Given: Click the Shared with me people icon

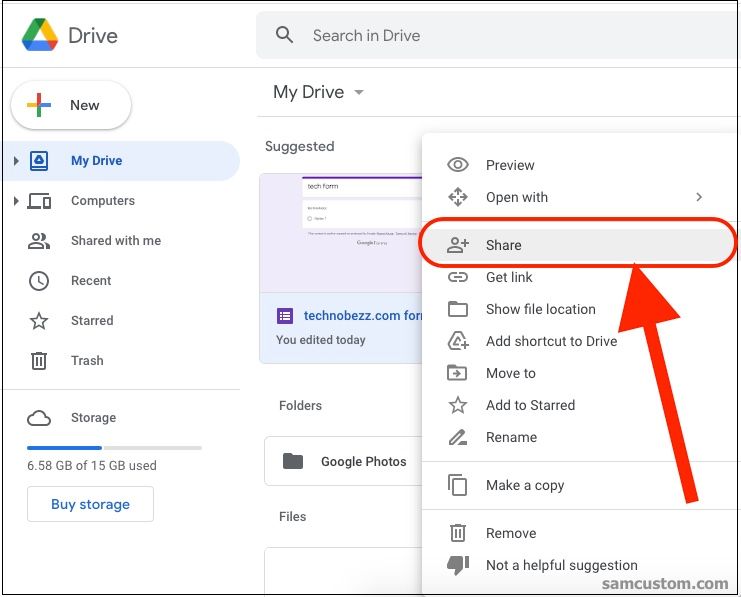Looking at the screenshot, I should 39,241.
